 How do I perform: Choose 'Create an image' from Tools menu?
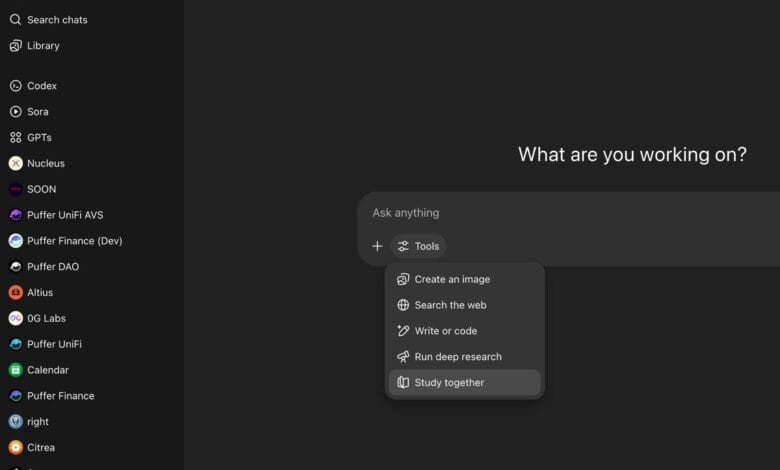click(465, 280)
